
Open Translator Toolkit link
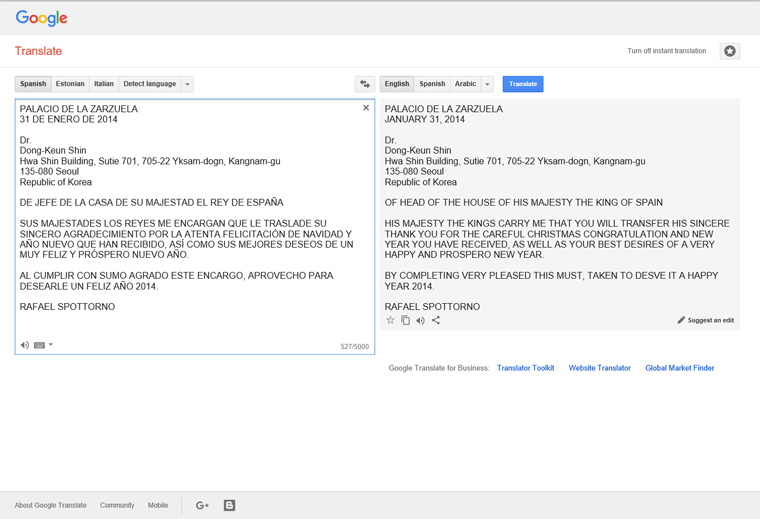pos(525,368)
